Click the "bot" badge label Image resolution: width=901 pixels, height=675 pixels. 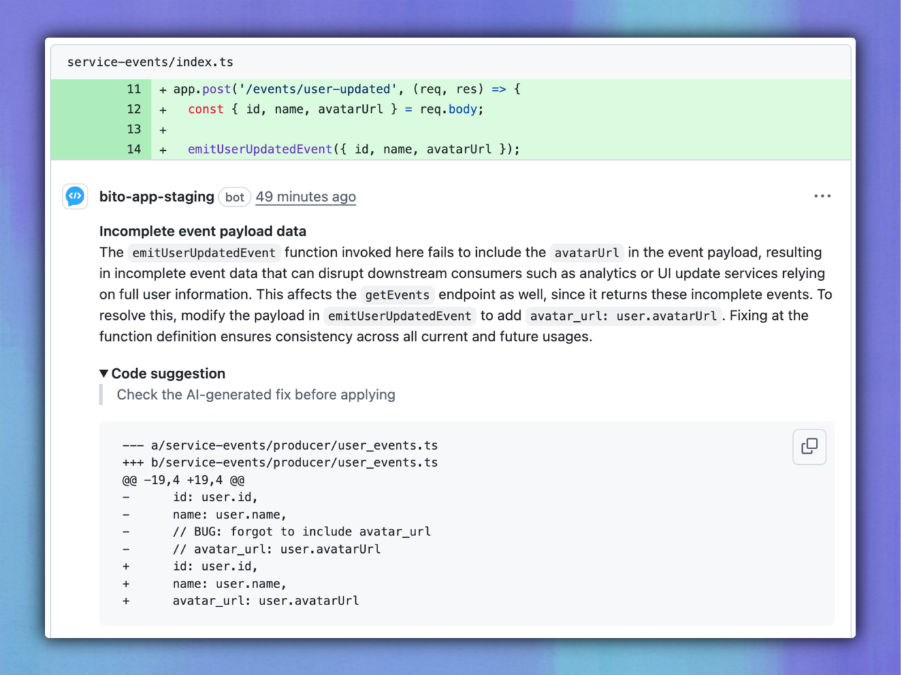point(235,197)
